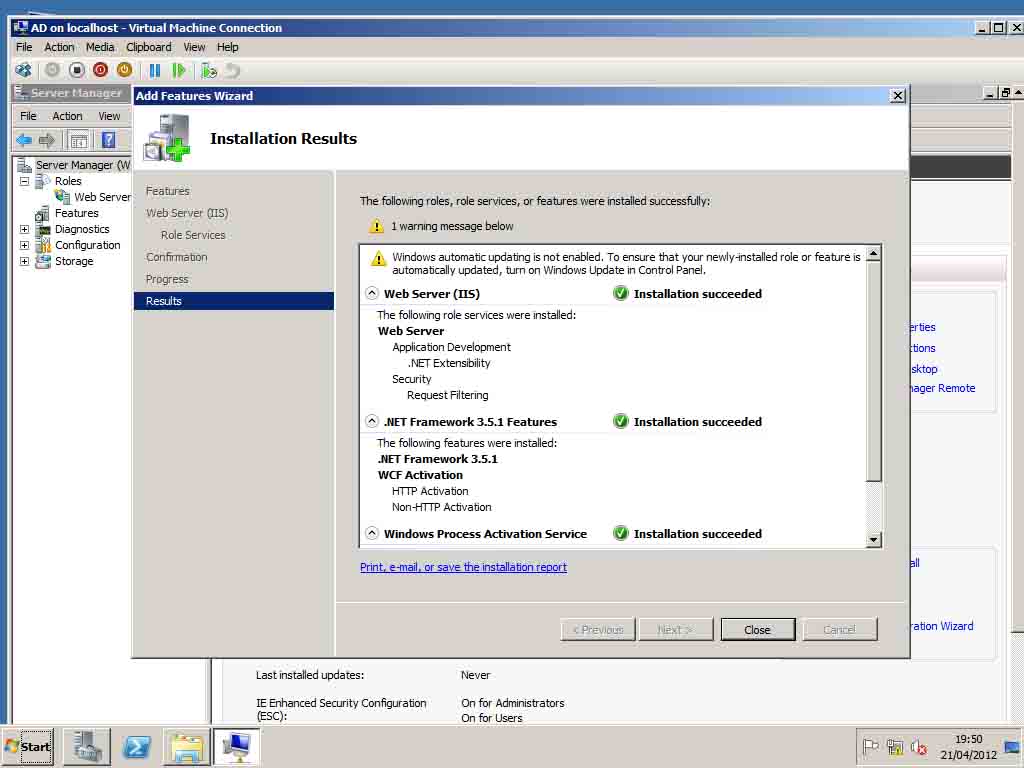
Task: Open Server Manager help
Action: [x=108, y=140]
